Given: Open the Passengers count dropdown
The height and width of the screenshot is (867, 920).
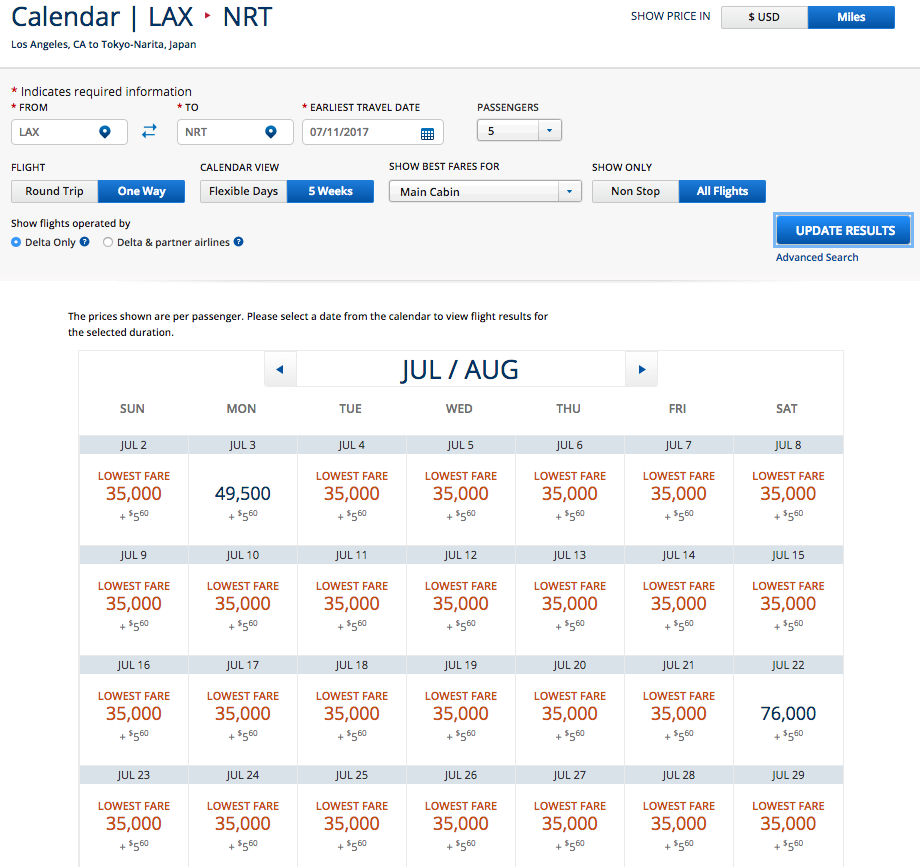Looking at the screenshot, I should [520, 131].
